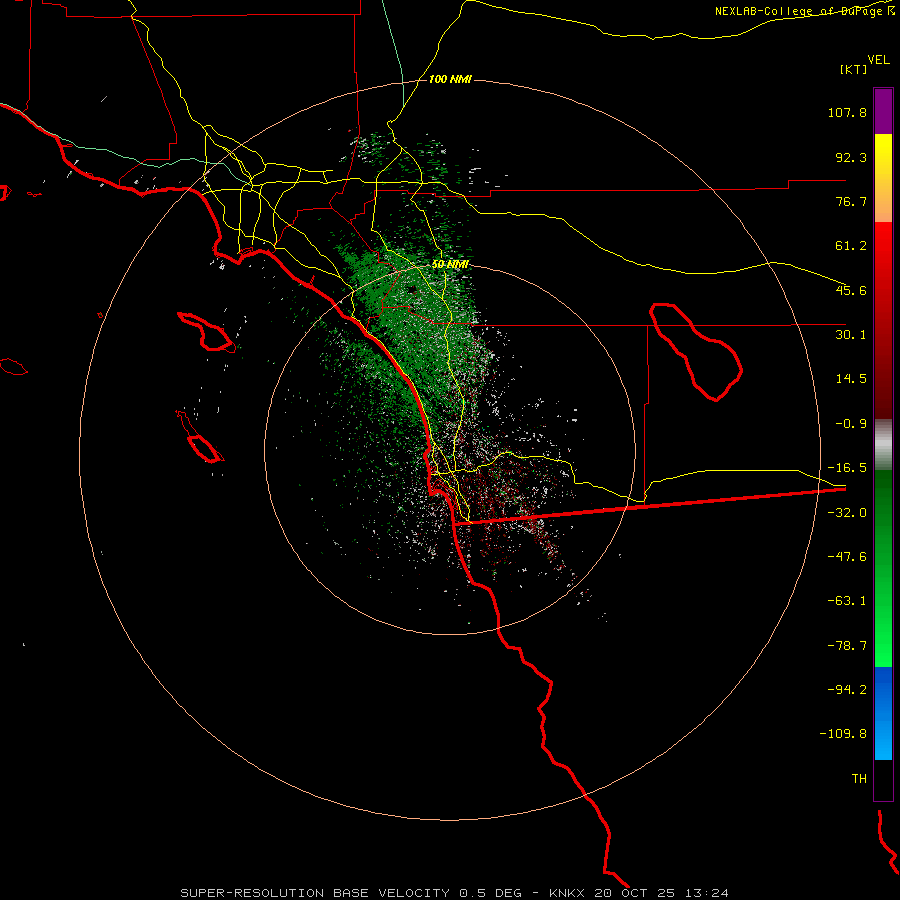The image size is (900, 900).
Task: Click the -78.7 velocity scale value
Action: (x=847, y=646)
